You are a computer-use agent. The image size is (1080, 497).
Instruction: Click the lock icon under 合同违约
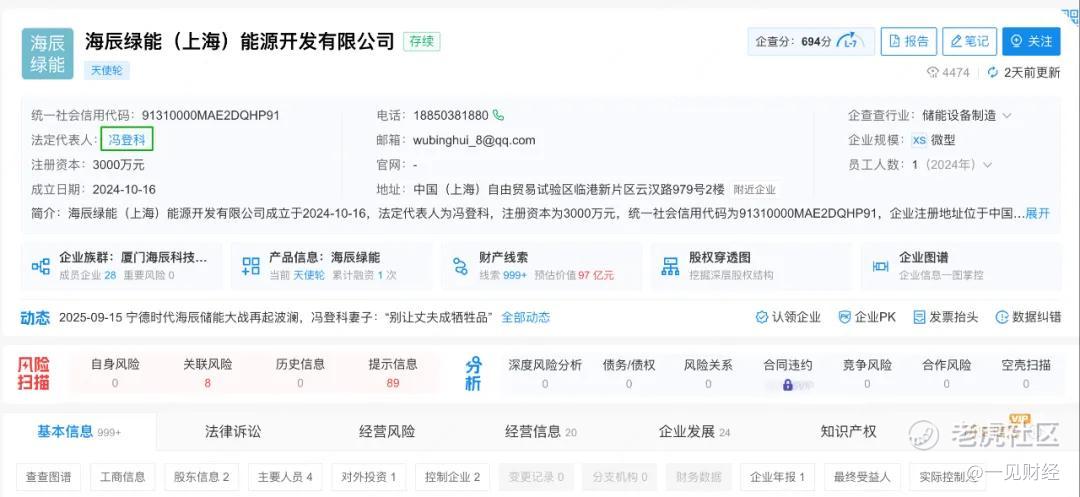click(x=787, y=385)
